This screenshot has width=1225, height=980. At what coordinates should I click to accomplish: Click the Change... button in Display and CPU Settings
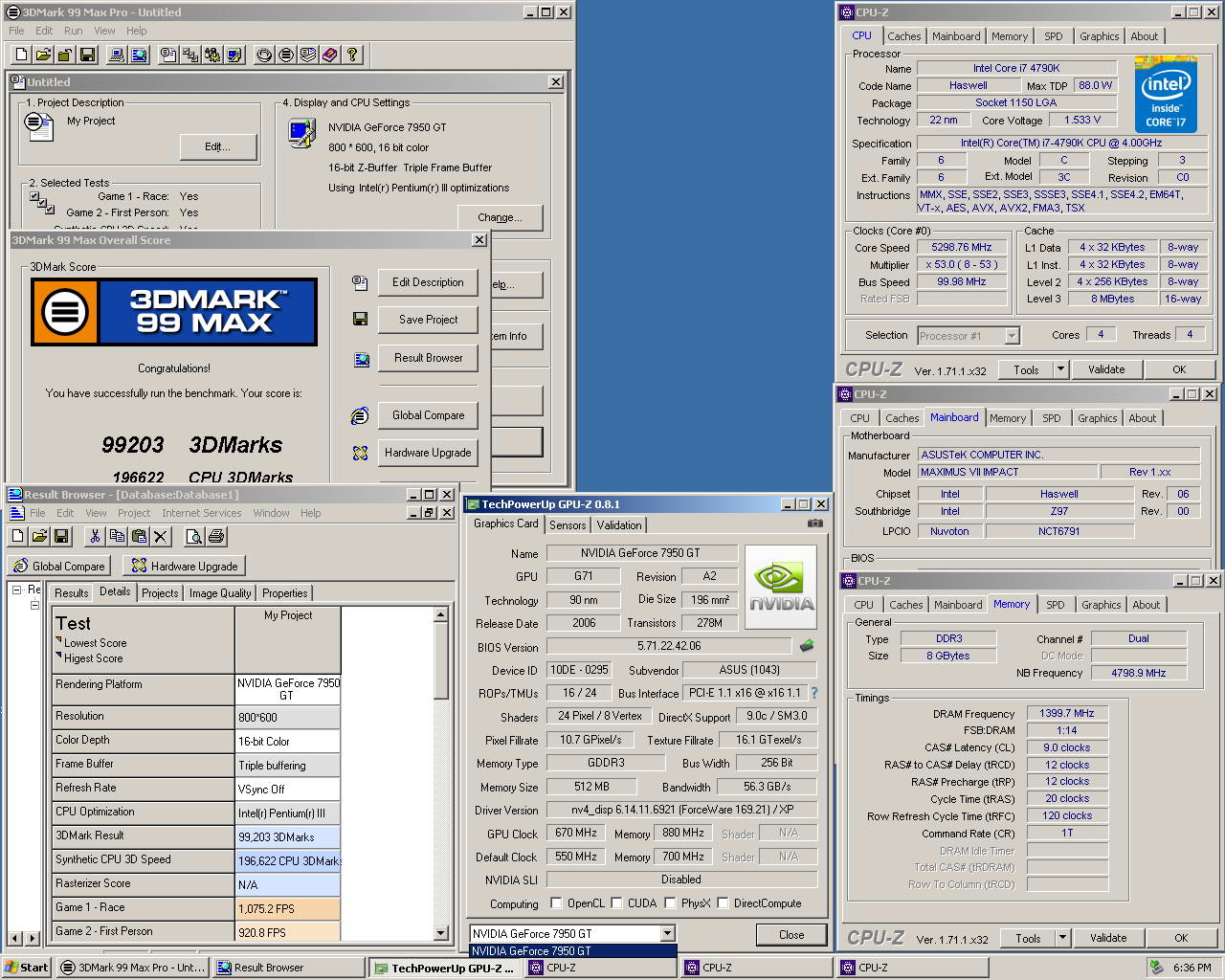(x=500, y=217)
